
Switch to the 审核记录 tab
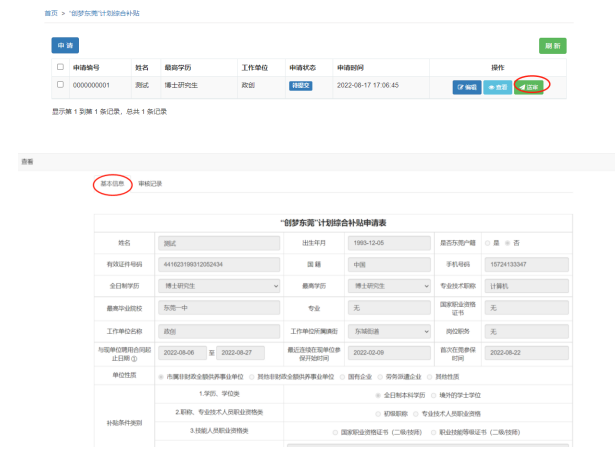pos(150,184)
